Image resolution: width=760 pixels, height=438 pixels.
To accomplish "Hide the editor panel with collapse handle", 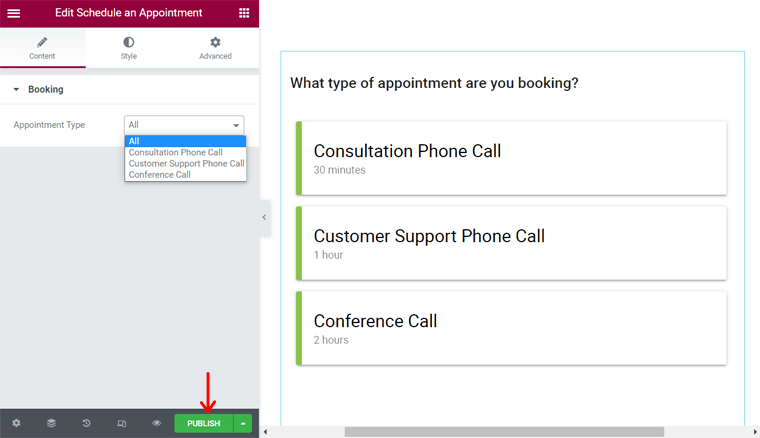I will pos(265,218).
